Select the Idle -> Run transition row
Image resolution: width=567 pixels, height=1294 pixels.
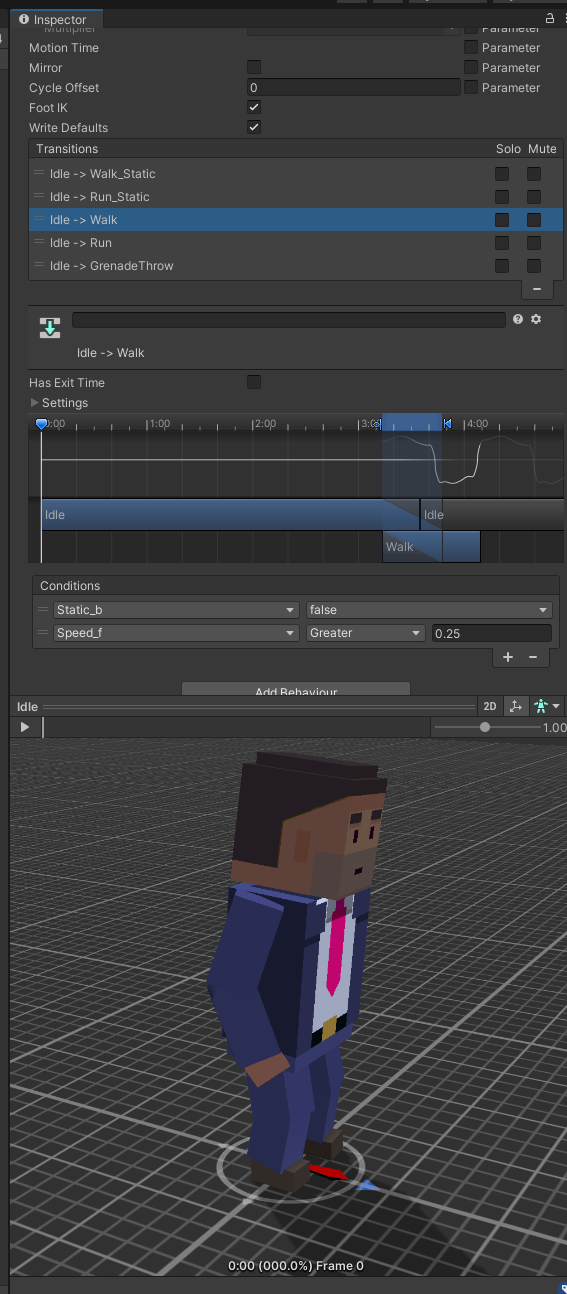(x=296, y=242)
